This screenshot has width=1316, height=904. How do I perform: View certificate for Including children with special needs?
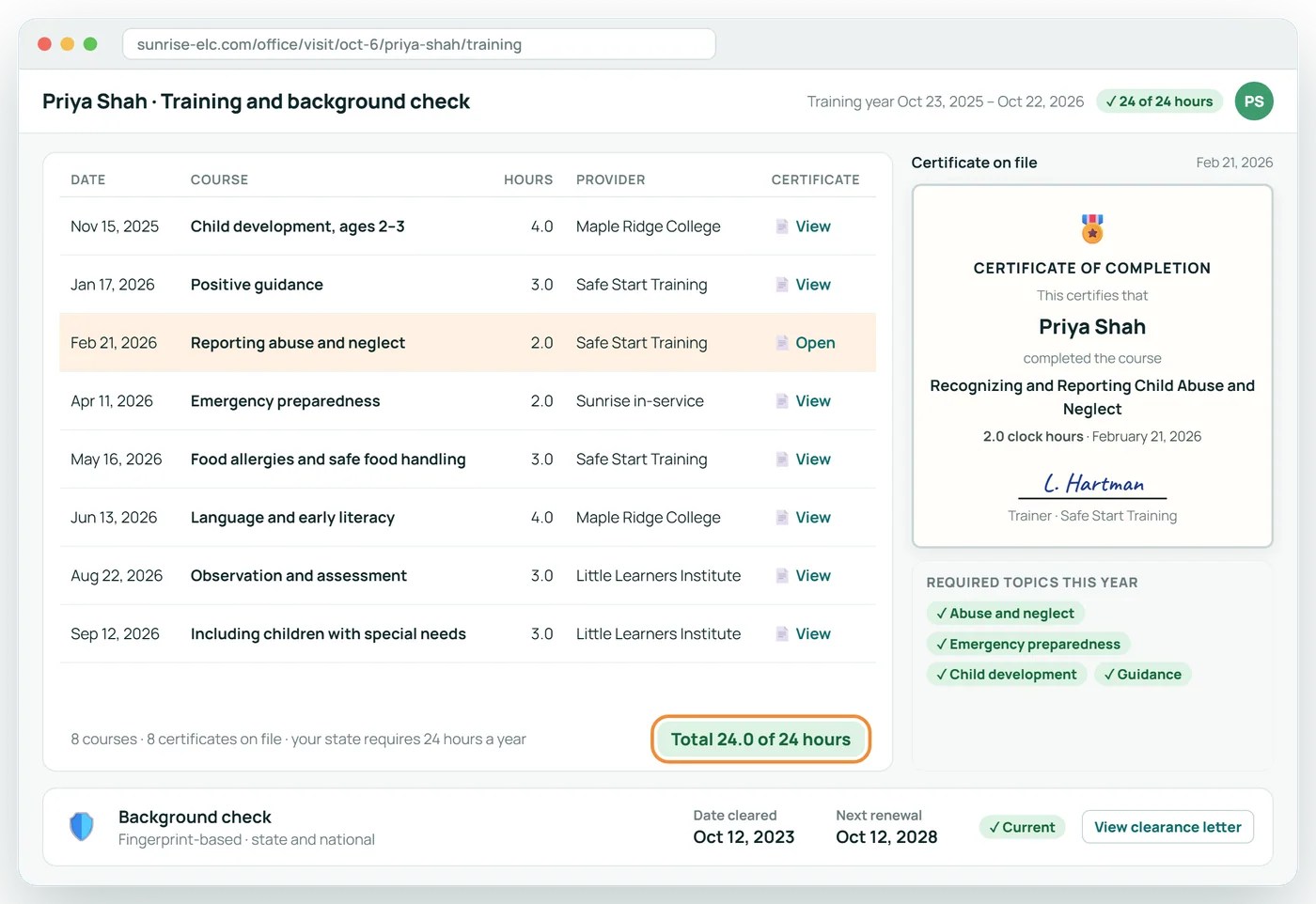coord(813,634)
